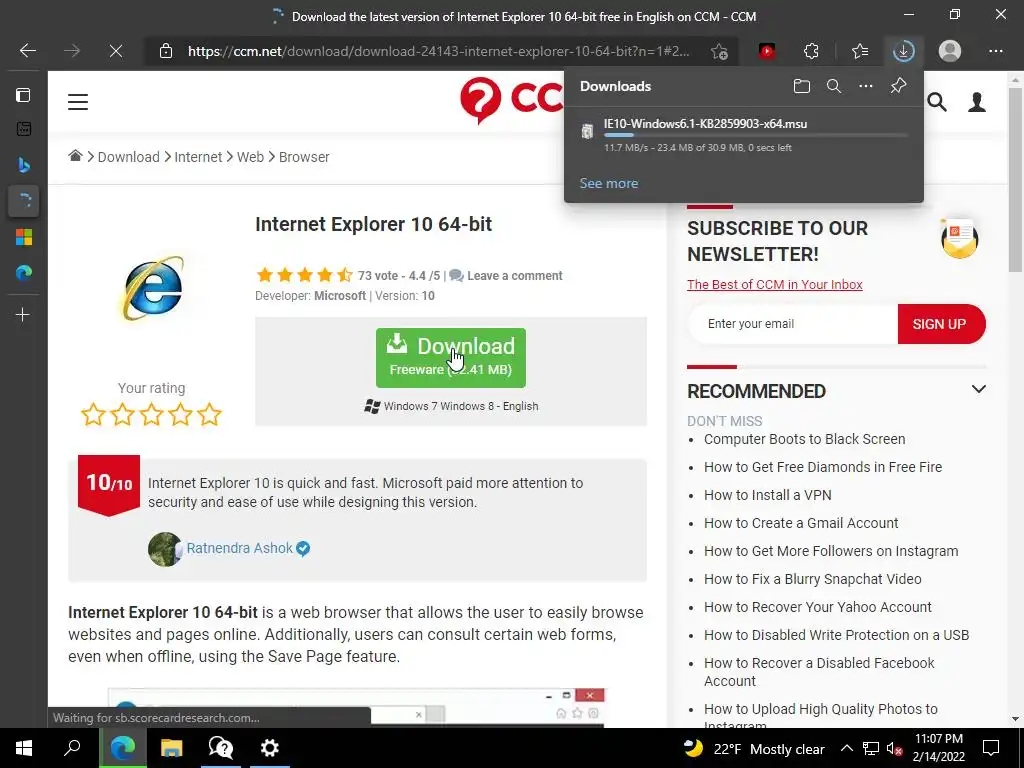Click the SIGN UP button
Viewport: 1024px width, 768px height.
pos(941,324)
